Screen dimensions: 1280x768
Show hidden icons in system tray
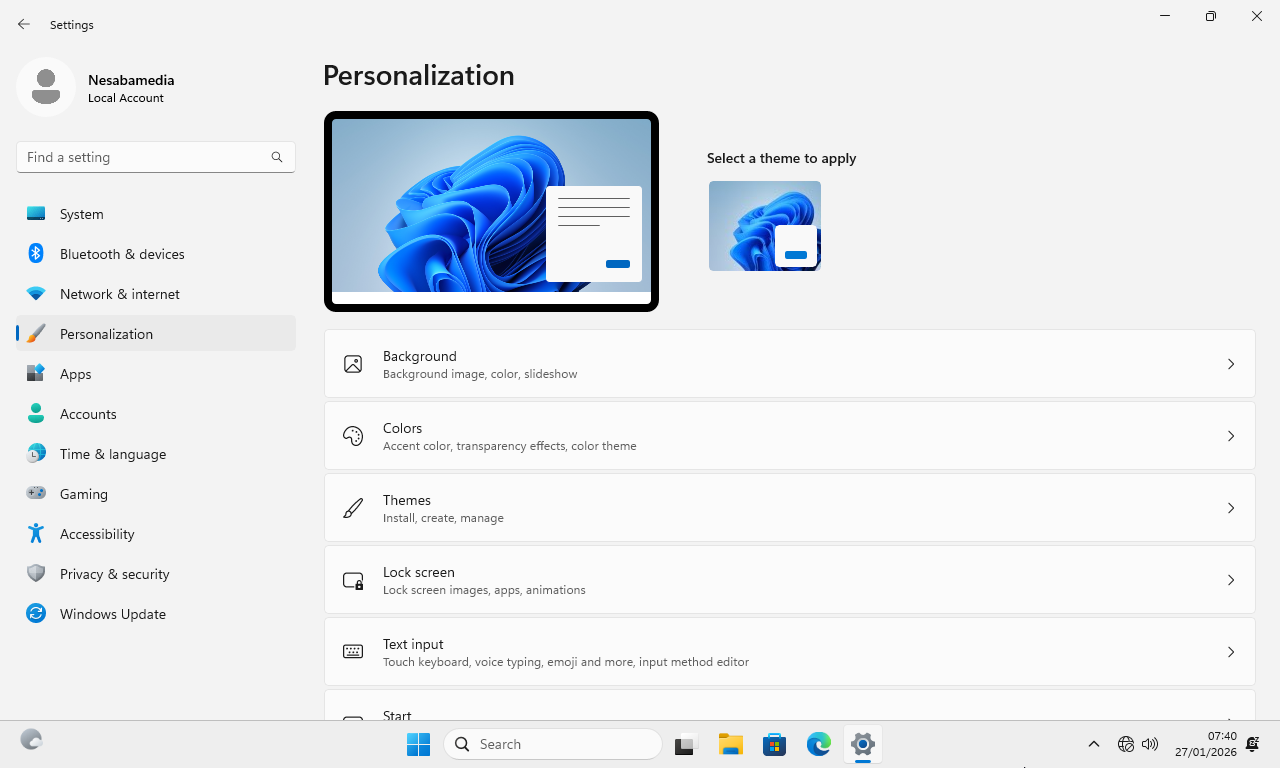(1094, 744)
